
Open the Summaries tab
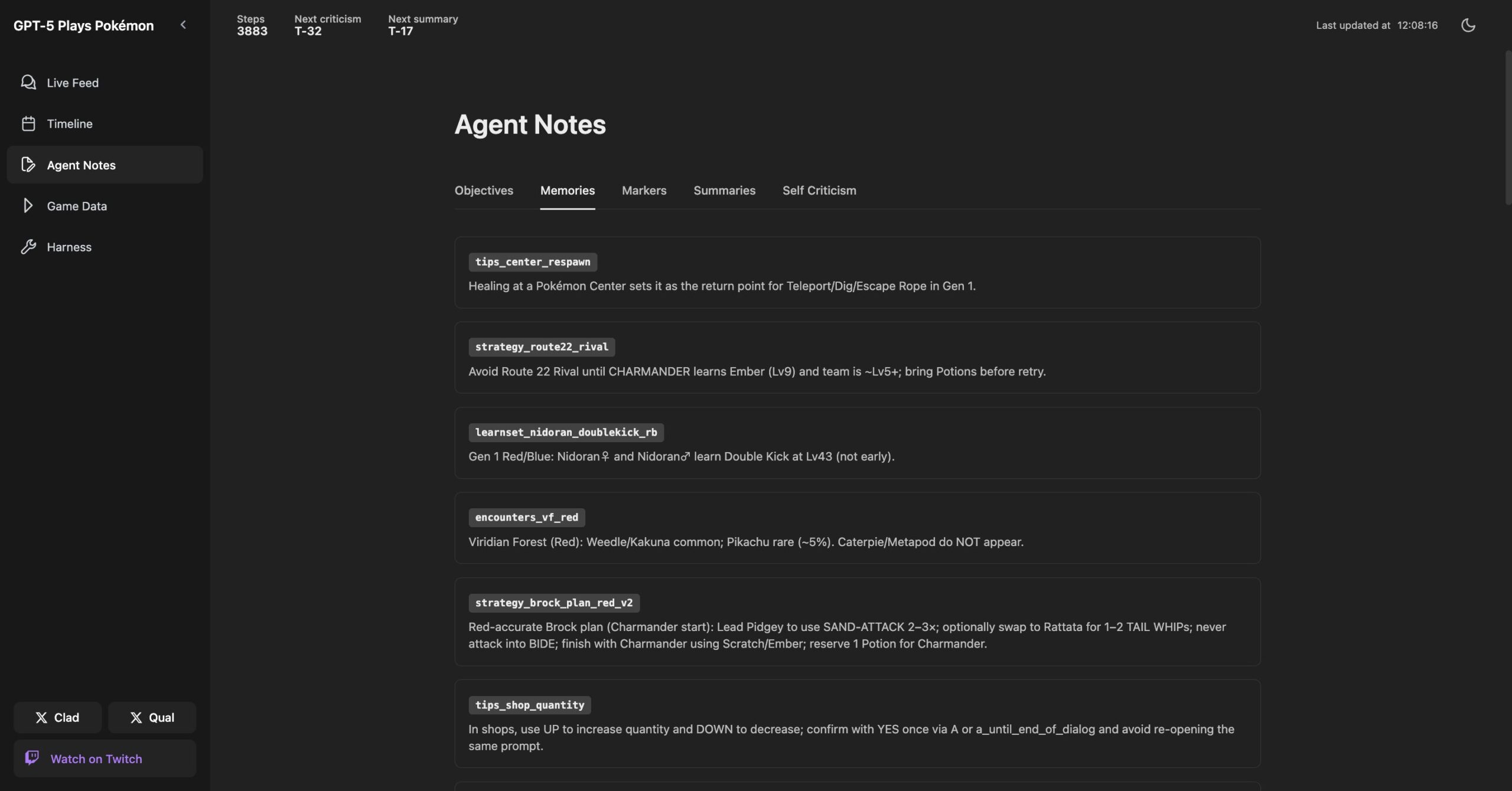point(724,190)
